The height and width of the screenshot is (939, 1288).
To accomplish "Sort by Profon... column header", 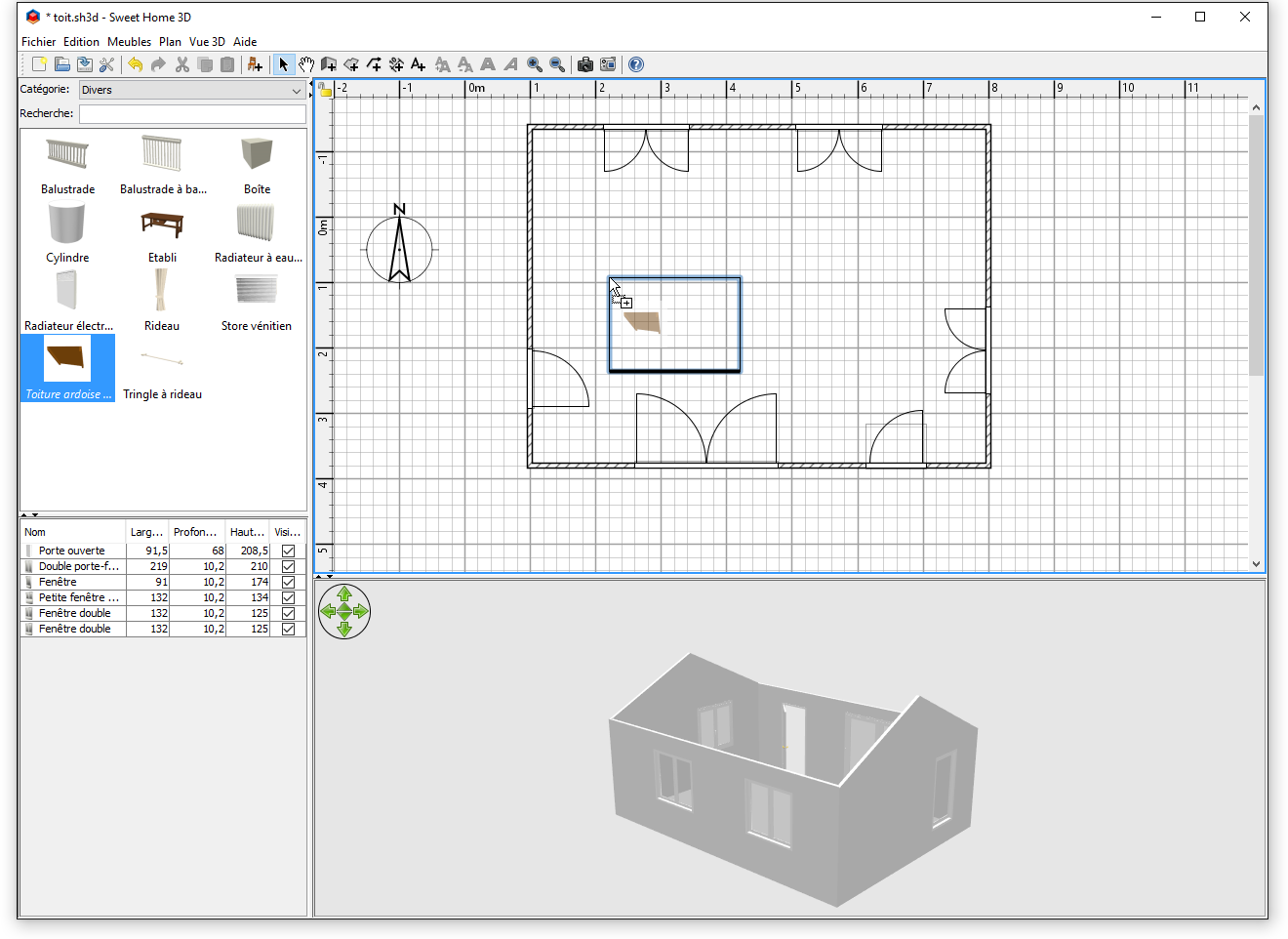I will tap(197, 532).
